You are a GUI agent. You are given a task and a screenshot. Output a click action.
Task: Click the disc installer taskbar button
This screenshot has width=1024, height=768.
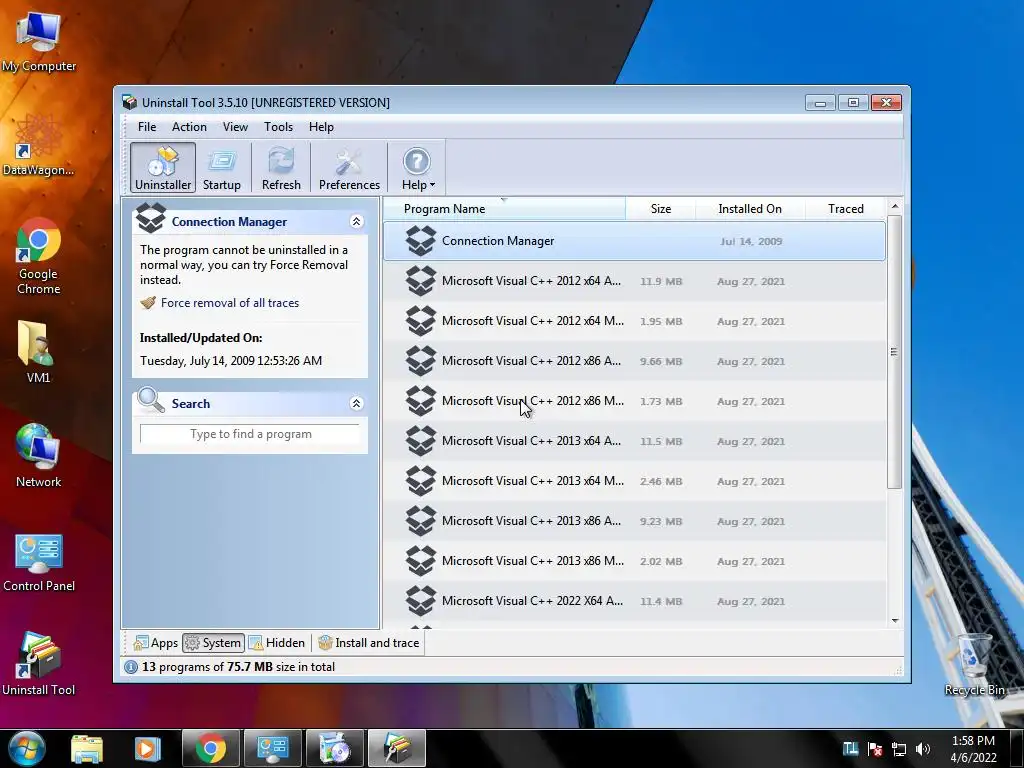[x=334, y=748]
